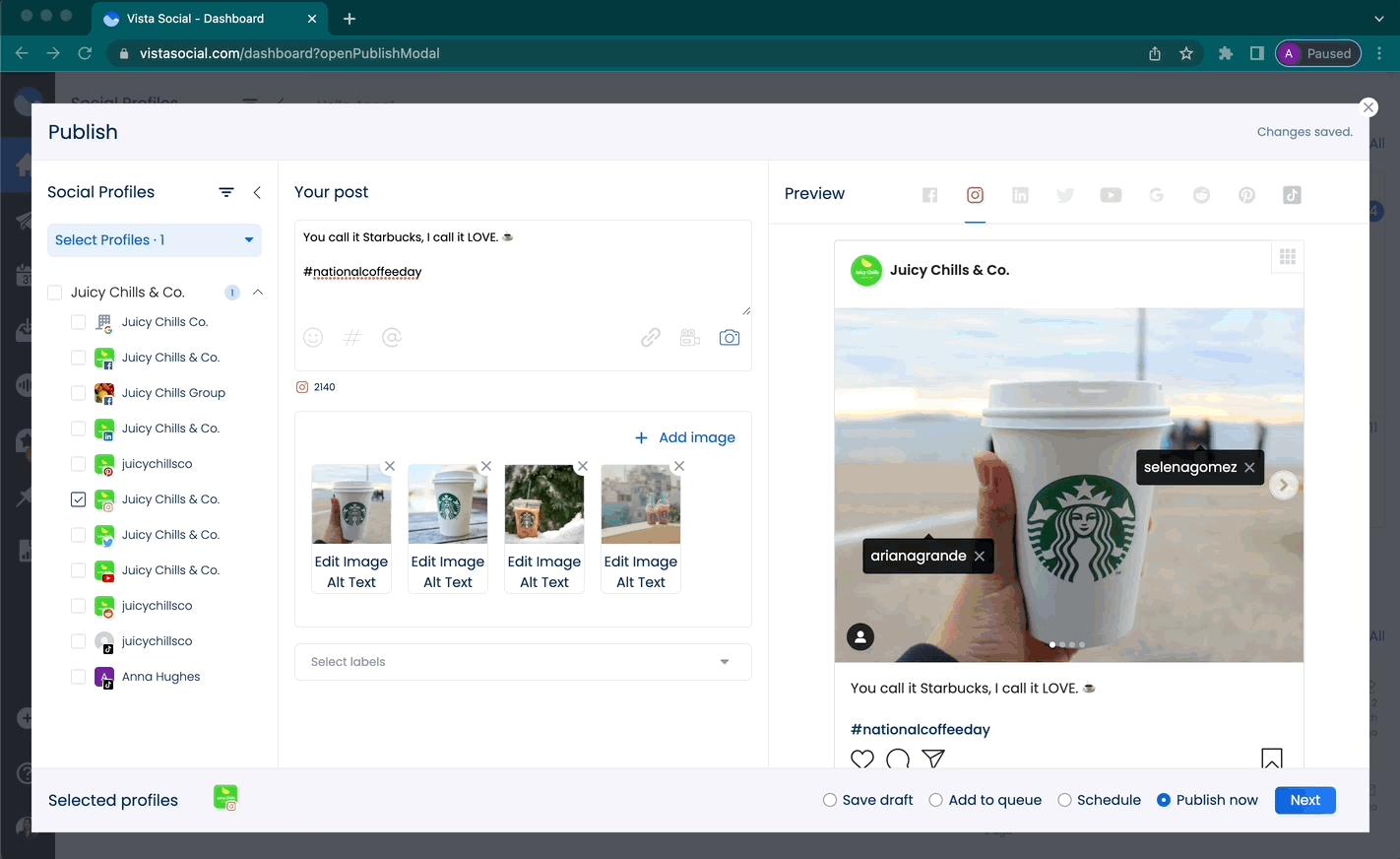Switch preview to LinkedIn icon
Screen dimensions: 1400x859
coord(1020,195)
